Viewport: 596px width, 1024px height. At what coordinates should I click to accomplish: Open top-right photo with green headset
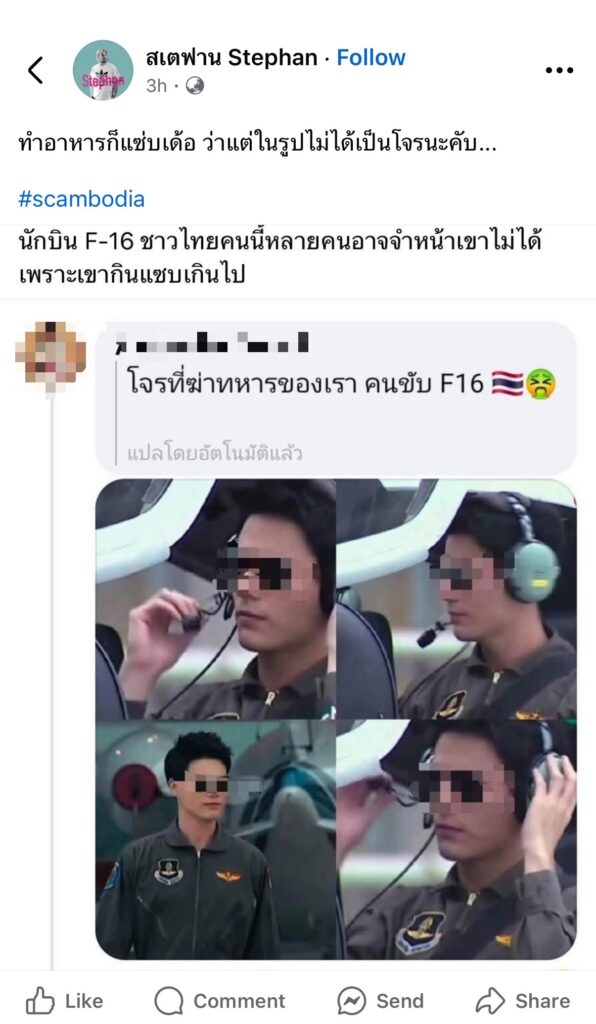point(456,599)
